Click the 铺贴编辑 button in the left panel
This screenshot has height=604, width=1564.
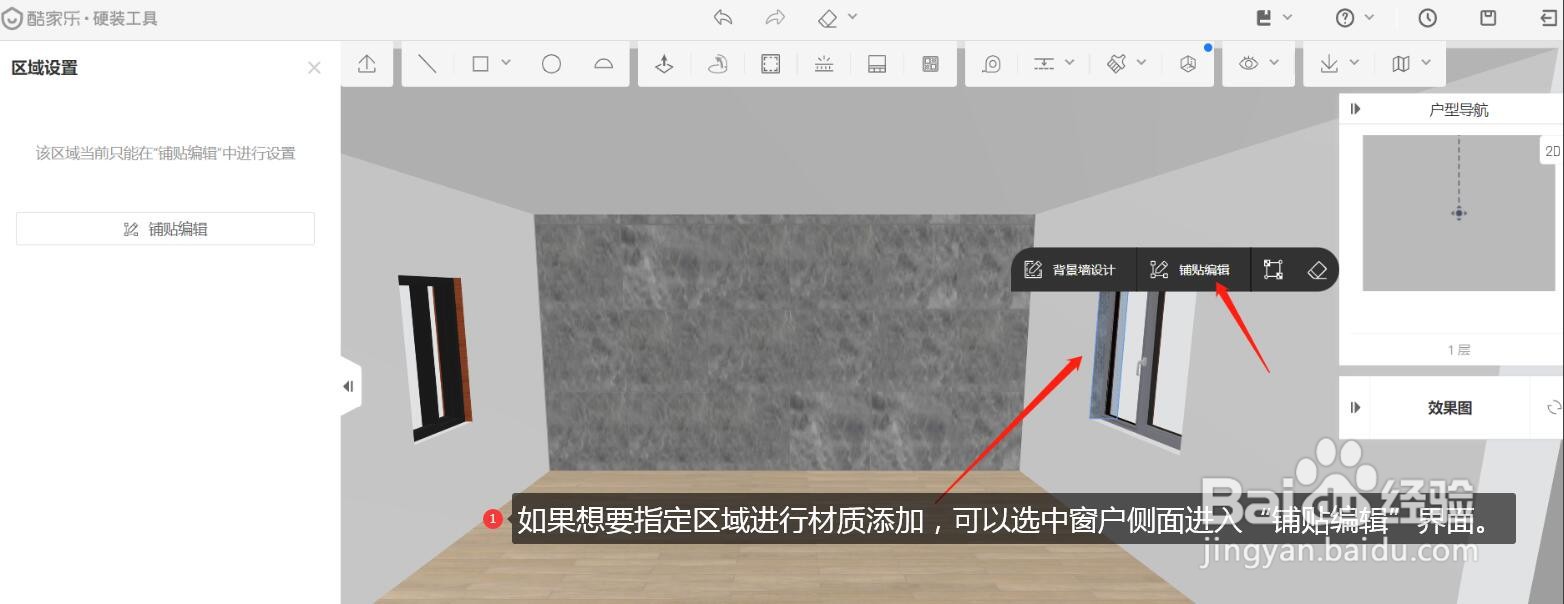pos(165,228)
